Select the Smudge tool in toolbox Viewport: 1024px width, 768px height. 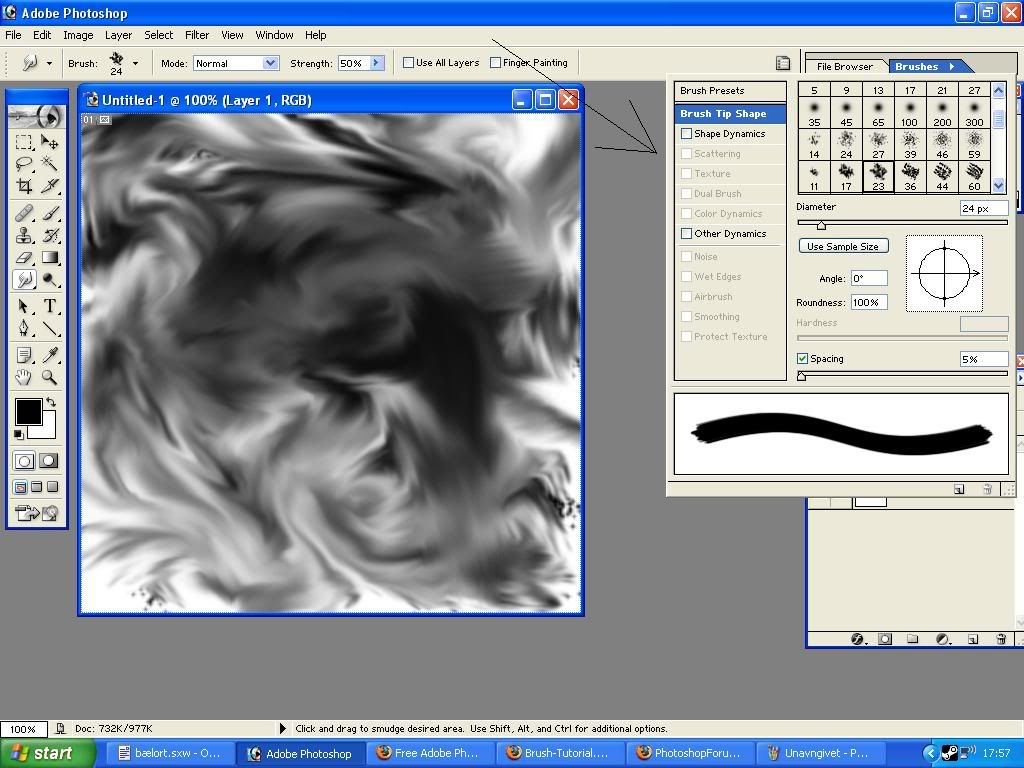[24, 280]
